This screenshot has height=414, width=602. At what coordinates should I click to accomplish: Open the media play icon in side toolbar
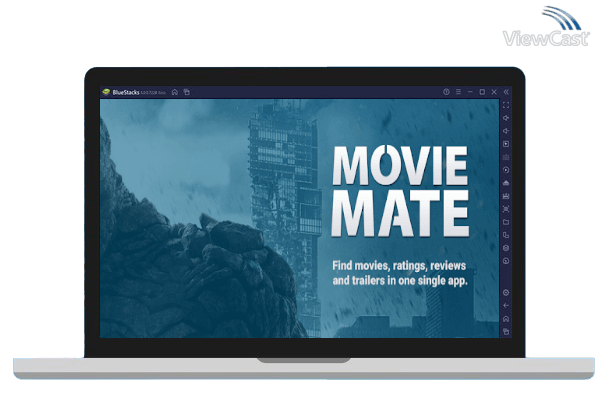point(506,144)
